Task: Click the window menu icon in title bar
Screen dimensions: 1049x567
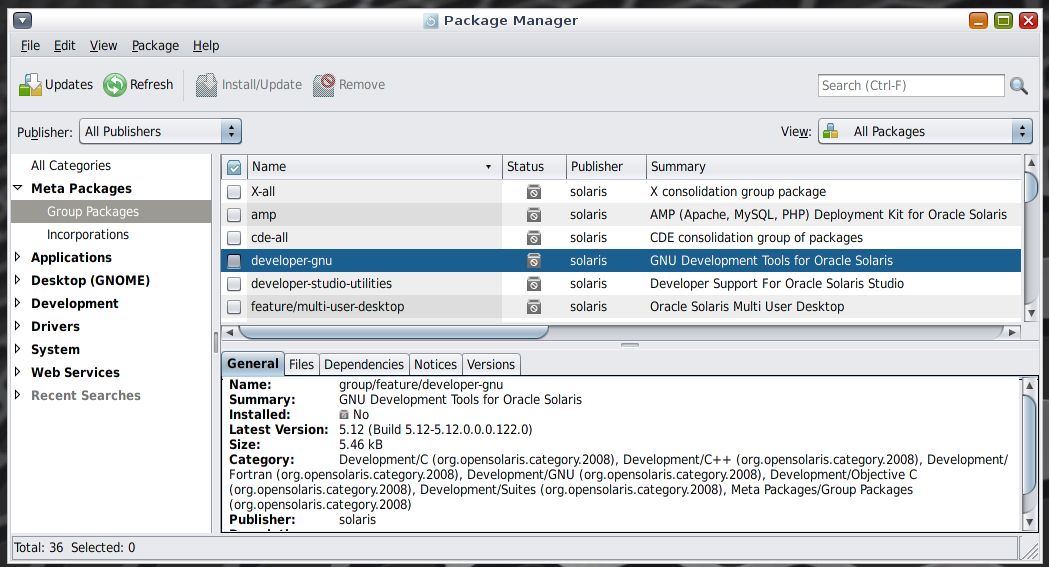Action: [23, 20]
